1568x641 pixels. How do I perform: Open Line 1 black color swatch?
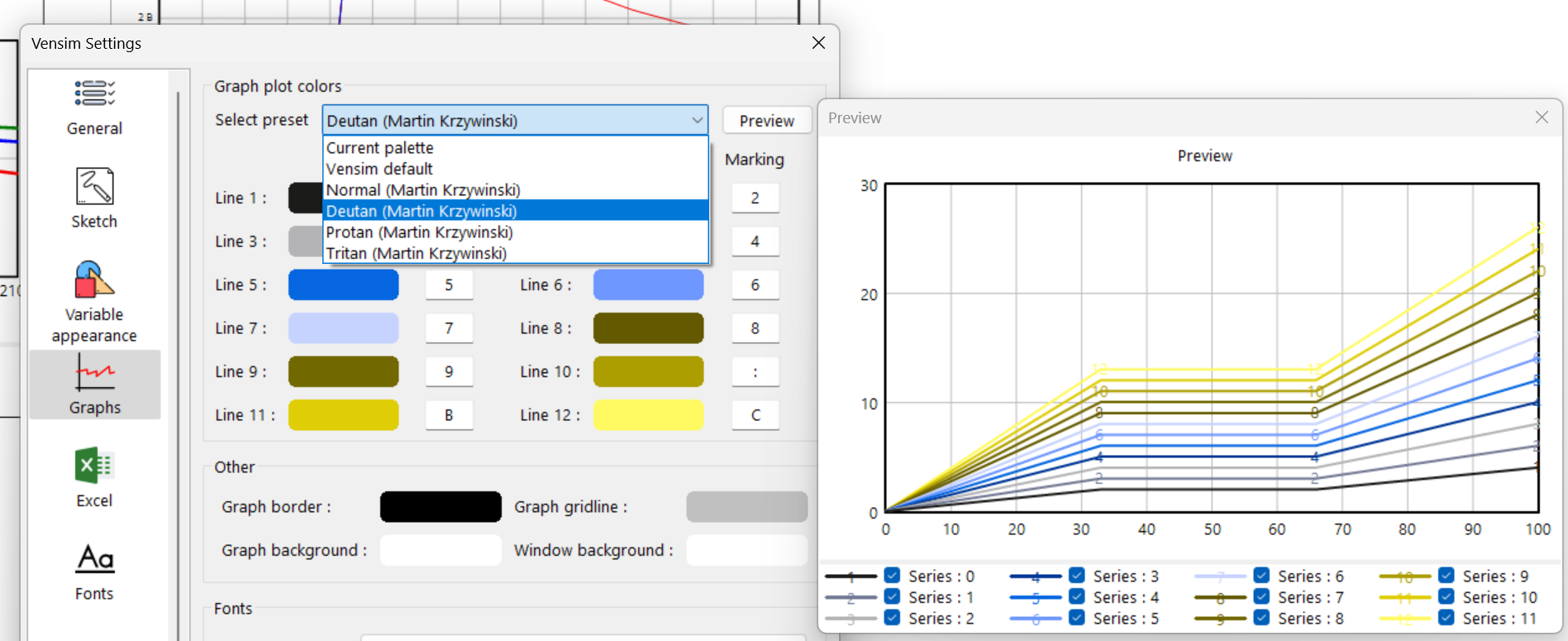[x=305, y=198]
